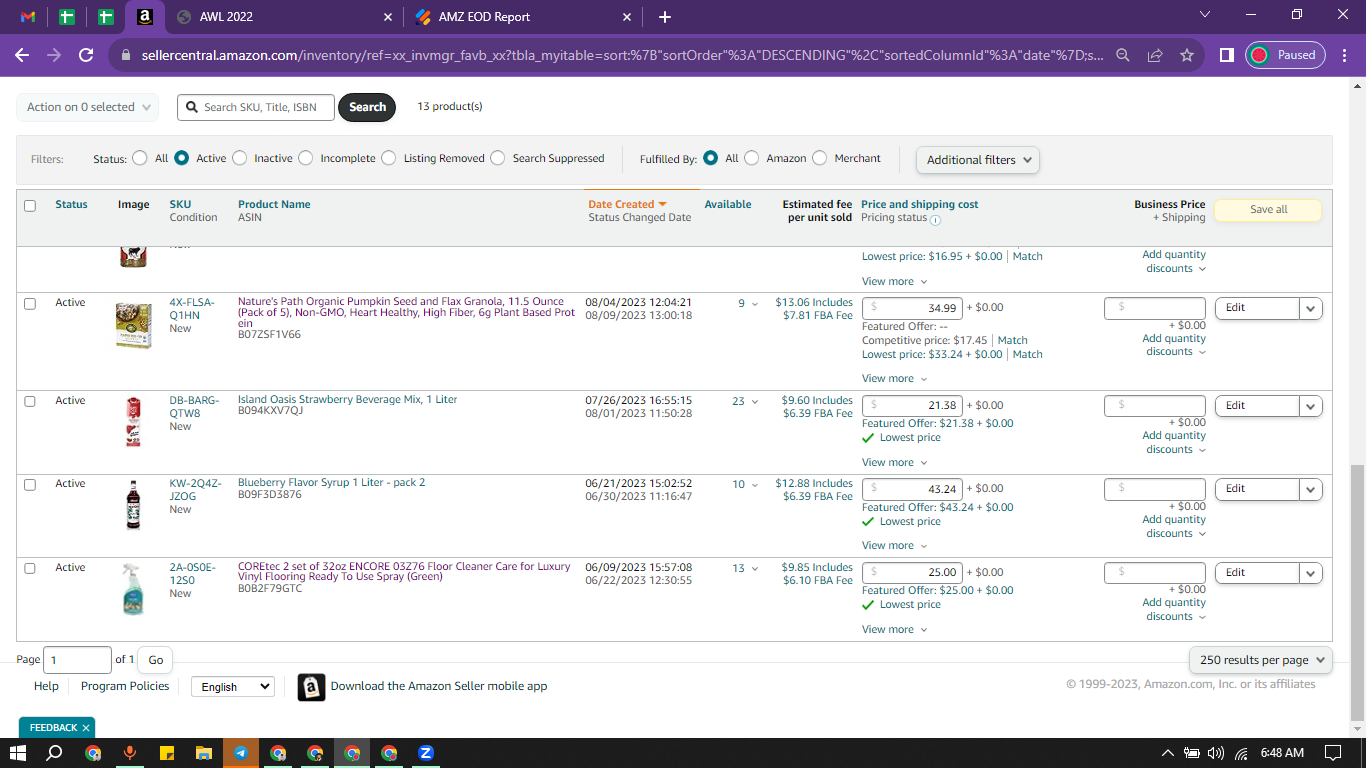The image size is (1366, 768).
Task: Click the Save all button
Action: (1268, 210)
